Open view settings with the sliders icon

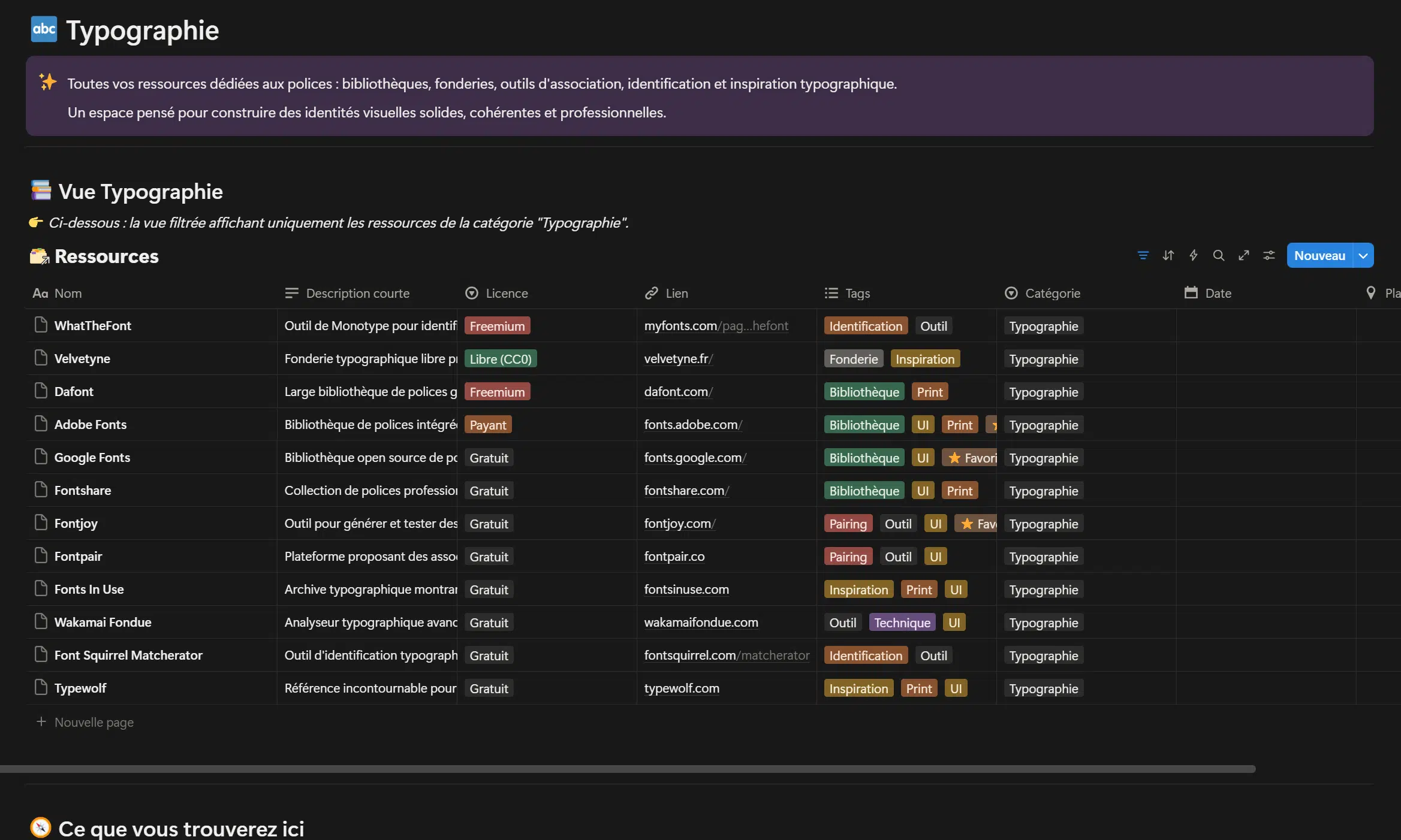click(1269, 255)
